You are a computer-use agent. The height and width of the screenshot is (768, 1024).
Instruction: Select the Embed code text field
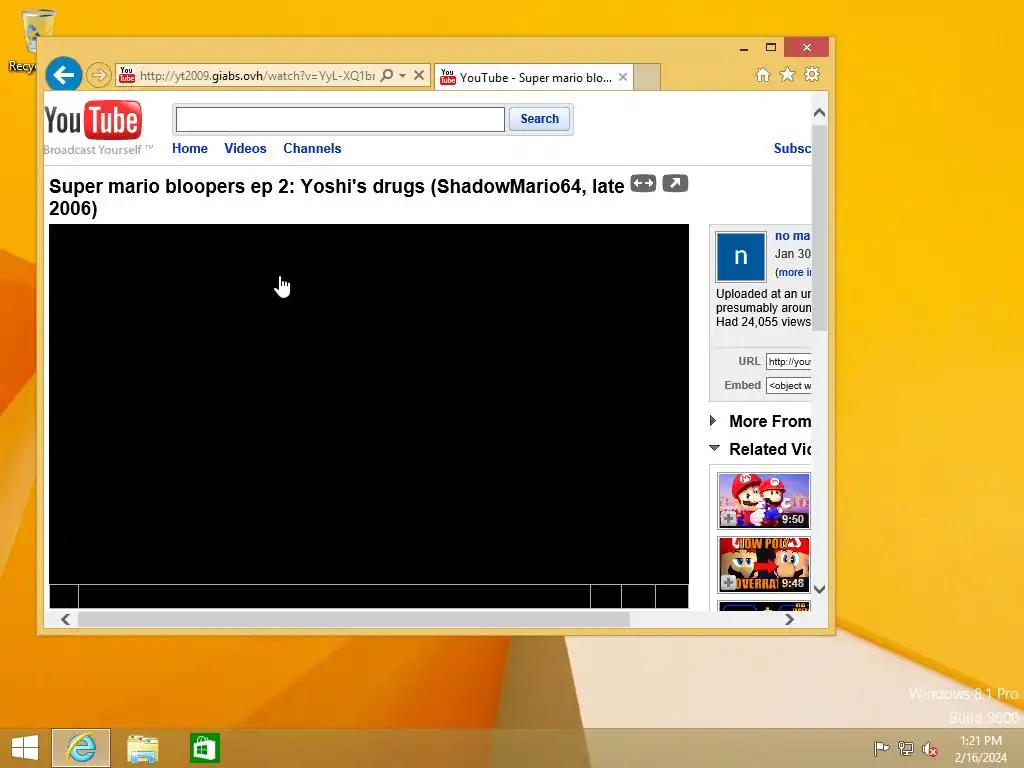click(789, 386)
